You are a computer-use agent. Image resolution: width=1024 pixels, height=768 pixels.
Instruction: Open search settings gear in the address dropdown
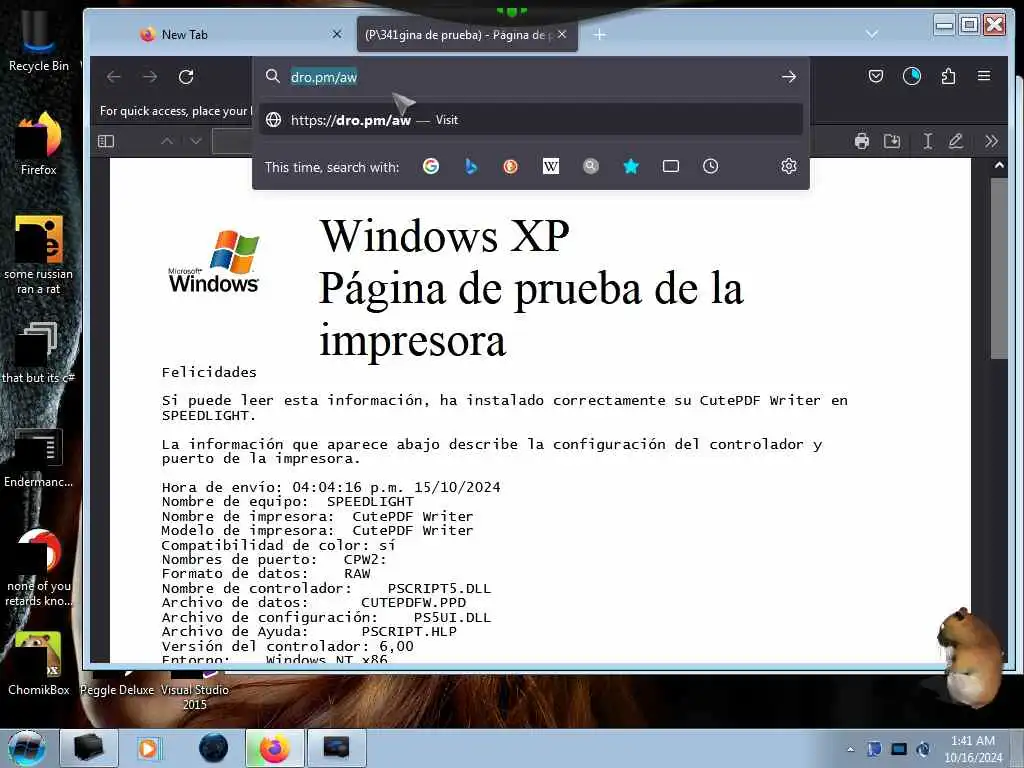click(x=789, y=167)
